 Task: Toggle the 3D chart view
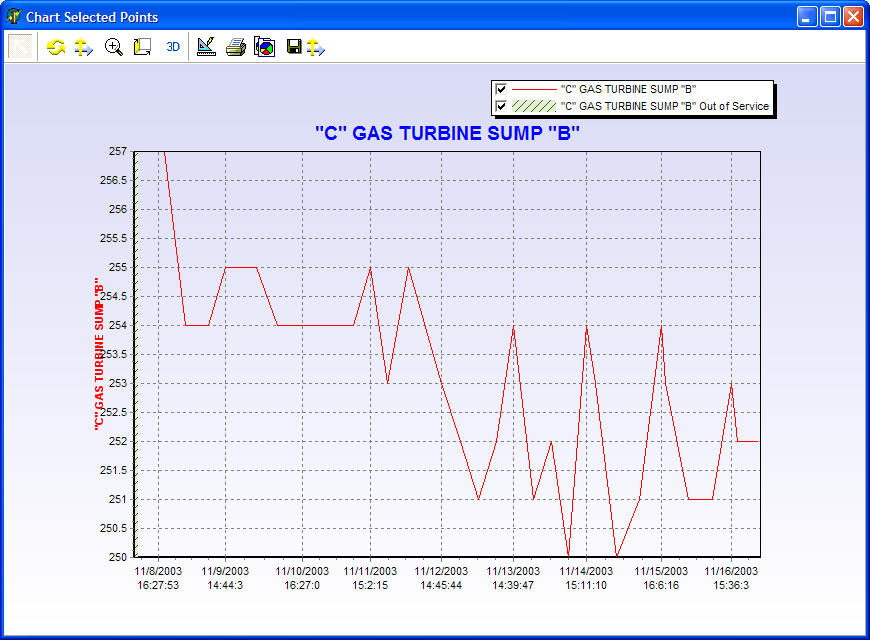(x=173, y=47)
